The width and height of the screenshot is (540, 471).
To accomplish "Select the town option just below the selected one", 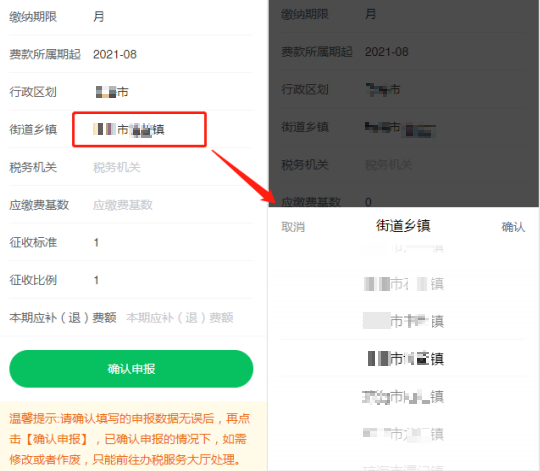I will (403, 396).
